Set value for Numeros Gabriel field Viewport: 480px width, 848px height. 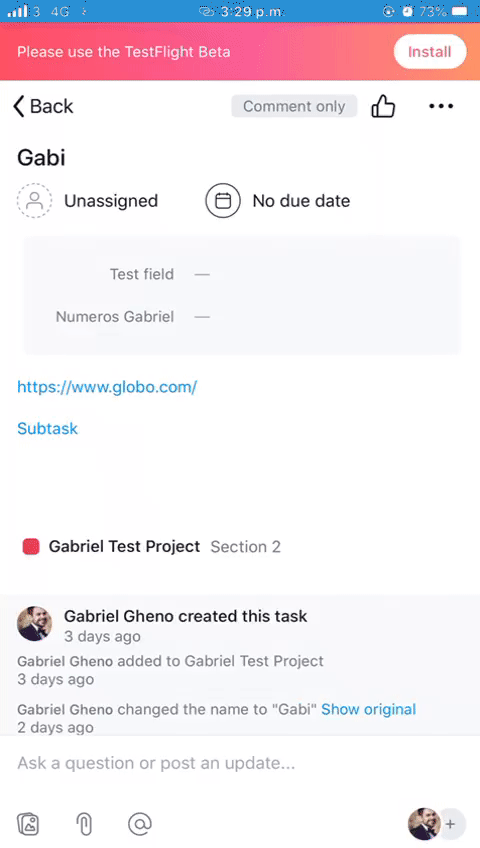[x=241, y=316]
